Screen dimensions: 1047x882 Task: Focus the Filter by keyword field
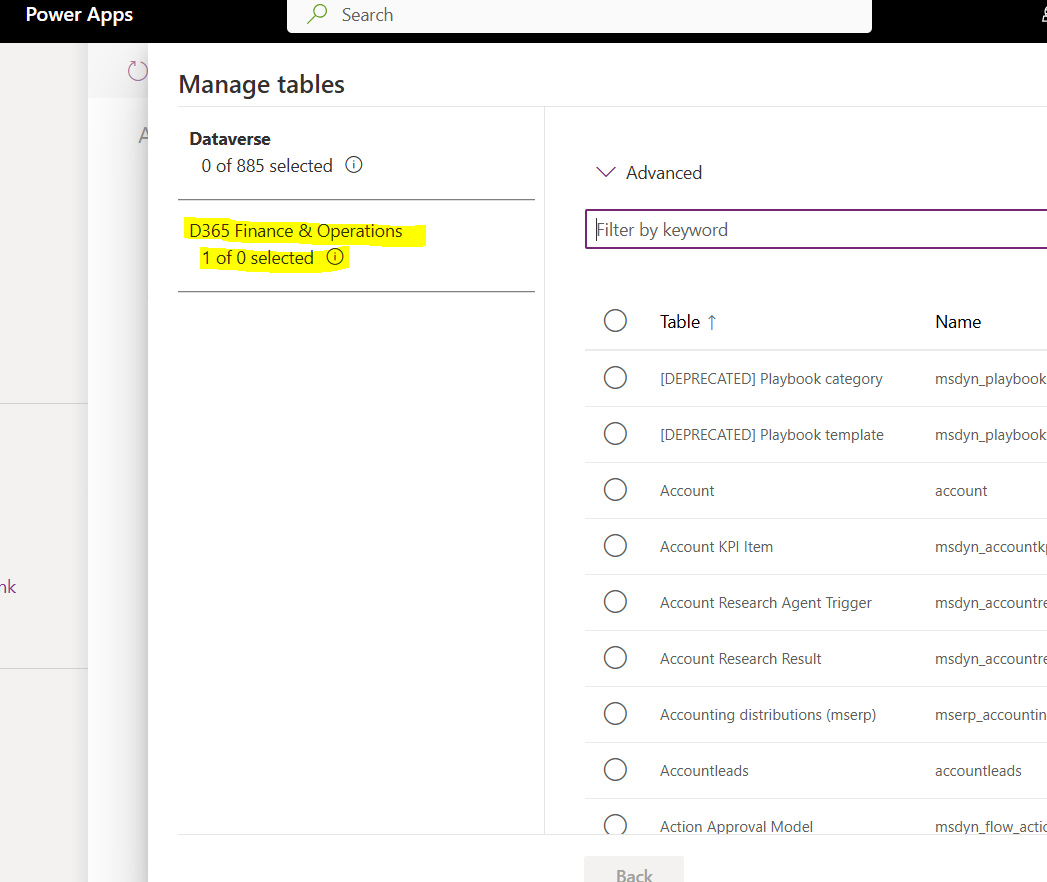pyautogui.click(x=816, y=230)
